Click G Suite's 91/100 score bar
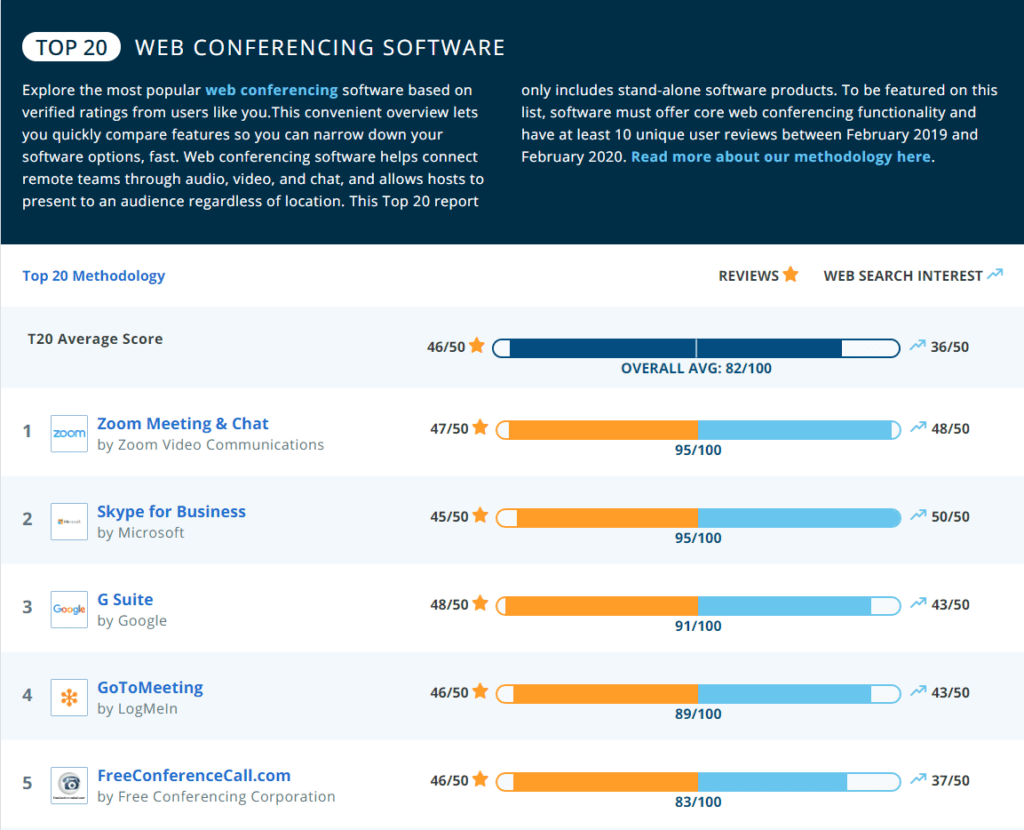The width and height of the screenshot is (1024, 830). pyautogui.click(x=698, y=606)
